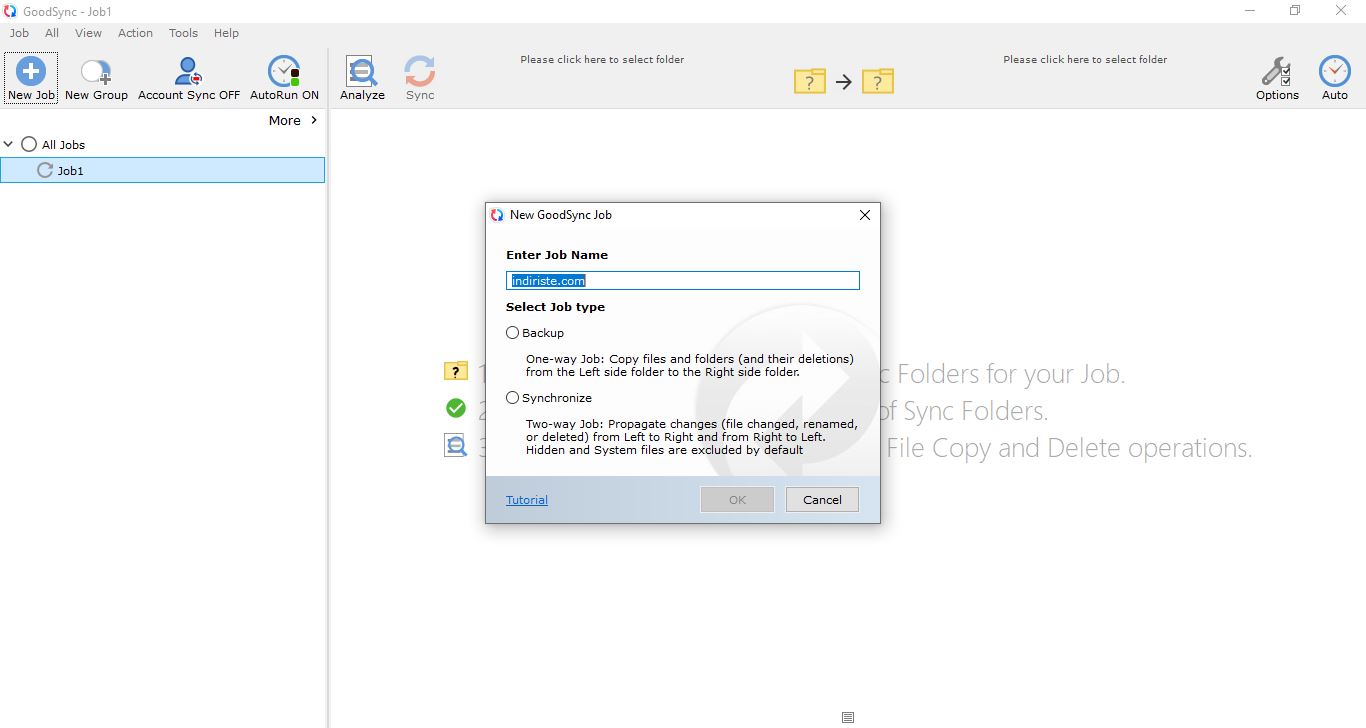Click the Backup description text
The height and width of the screenshot is (728, 1366).
(x=690, y=365)
